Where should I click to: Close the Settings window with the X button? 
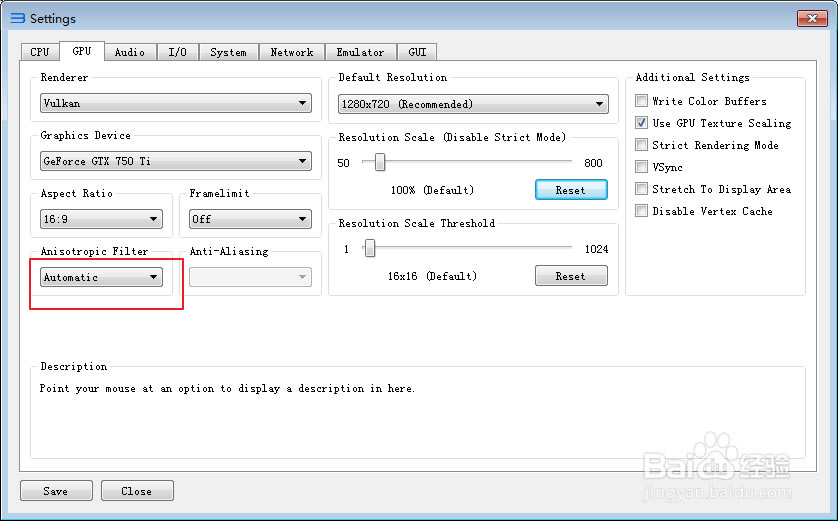[812, 18]
